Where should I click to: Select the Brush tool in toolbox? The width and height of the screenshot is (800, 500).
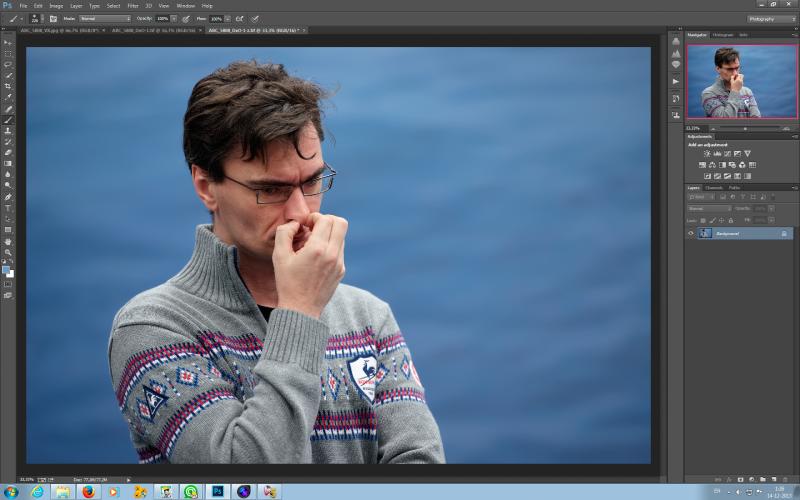click(x=8, y=120)
